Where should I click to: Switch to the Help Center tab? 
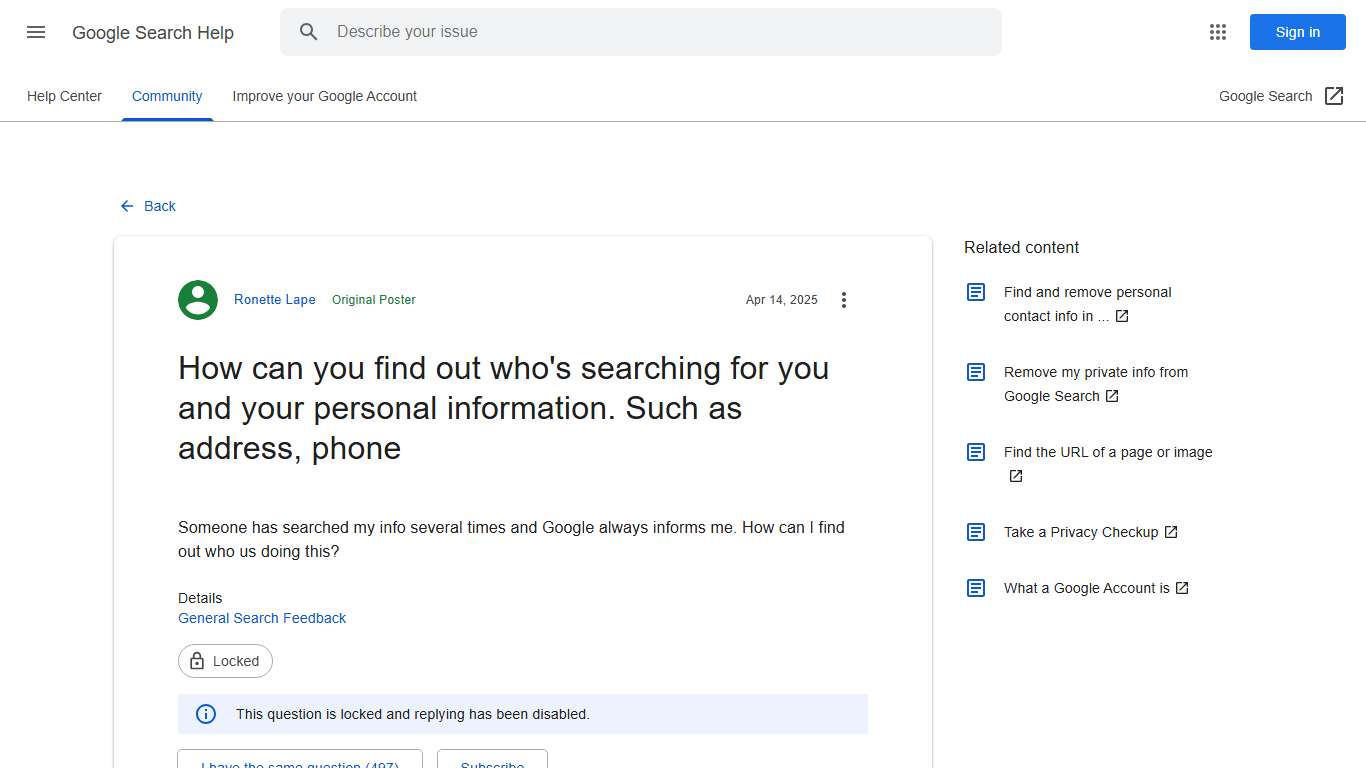(x=64, y=96)
